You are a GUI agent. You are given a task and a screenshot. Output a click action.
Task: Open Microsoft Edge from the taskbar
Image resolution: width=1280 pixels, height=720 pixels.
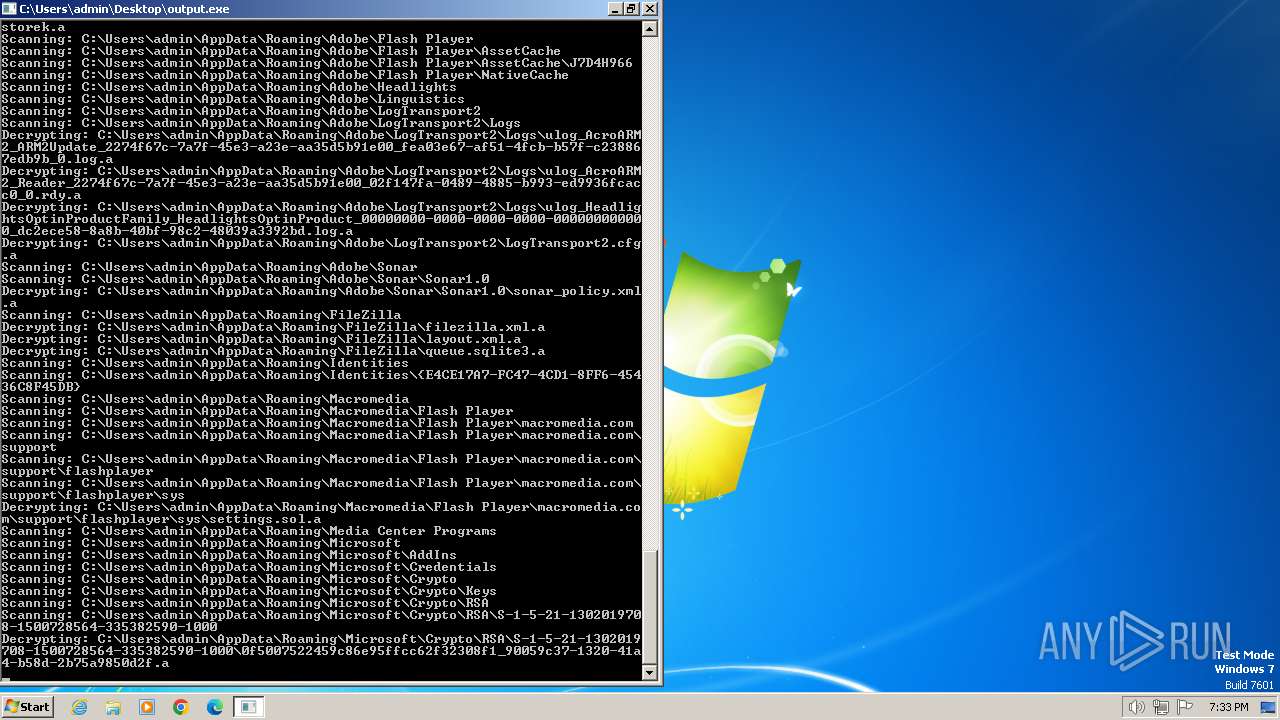(x=215, y=707)
